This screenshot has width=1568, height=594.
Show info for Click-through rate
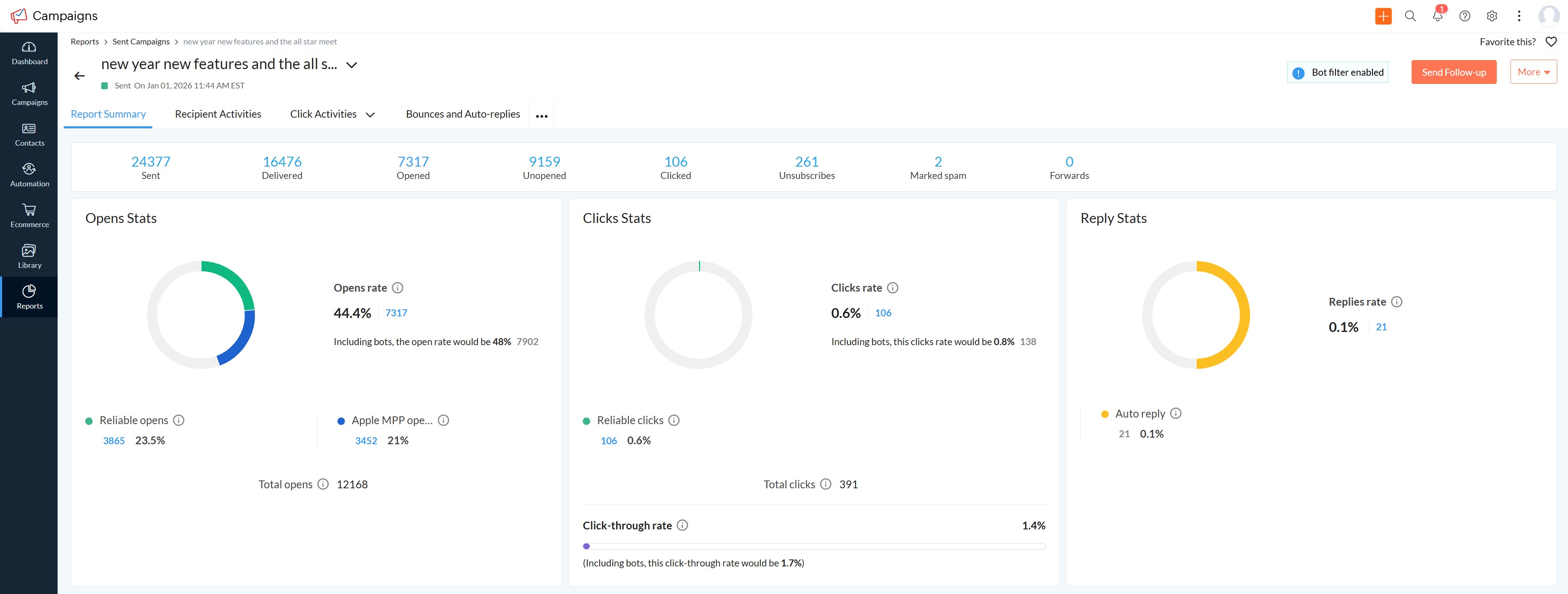click(x=682, y=525)
